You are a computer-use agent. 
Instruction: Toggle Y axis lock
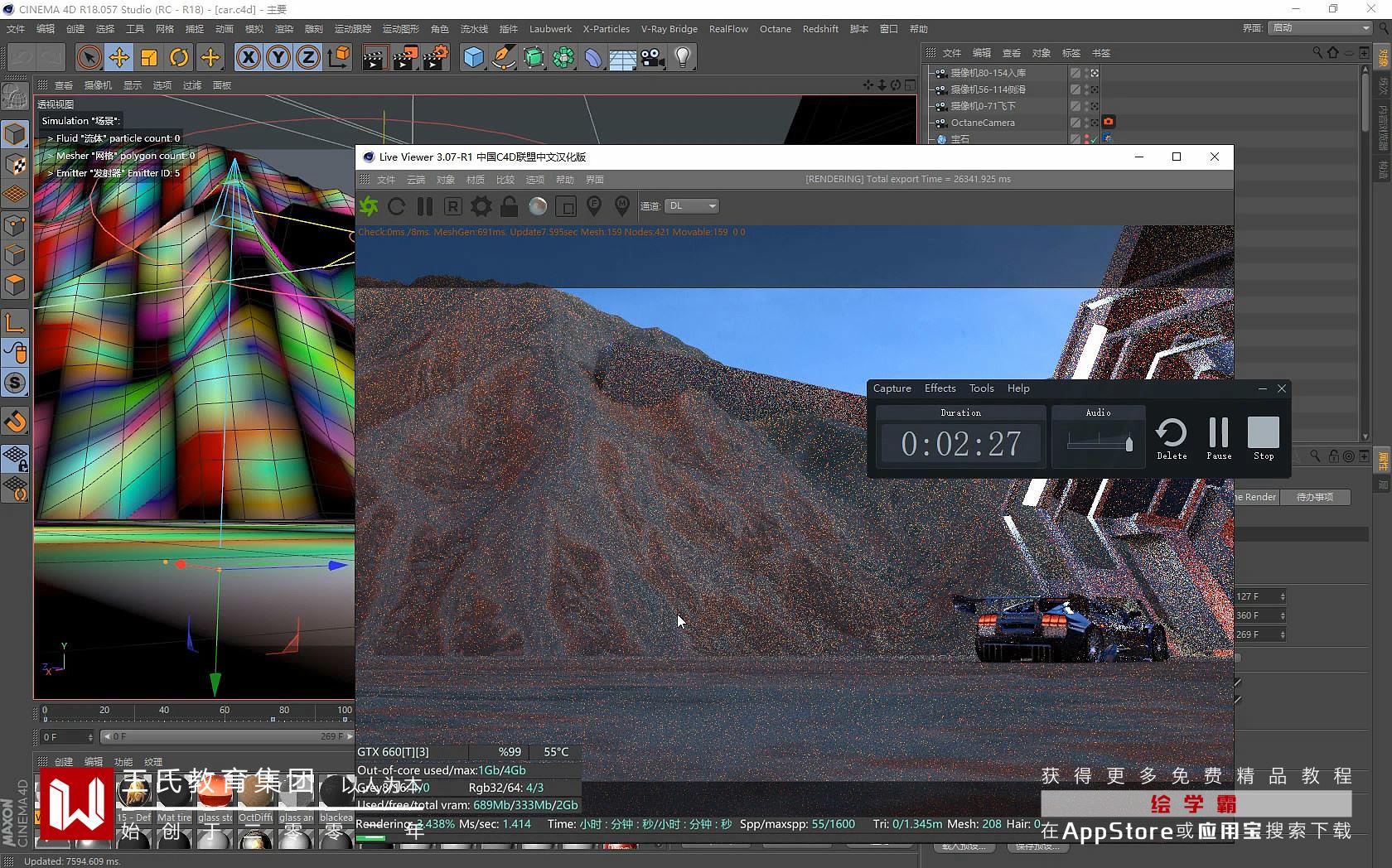(x=278, y=57)
